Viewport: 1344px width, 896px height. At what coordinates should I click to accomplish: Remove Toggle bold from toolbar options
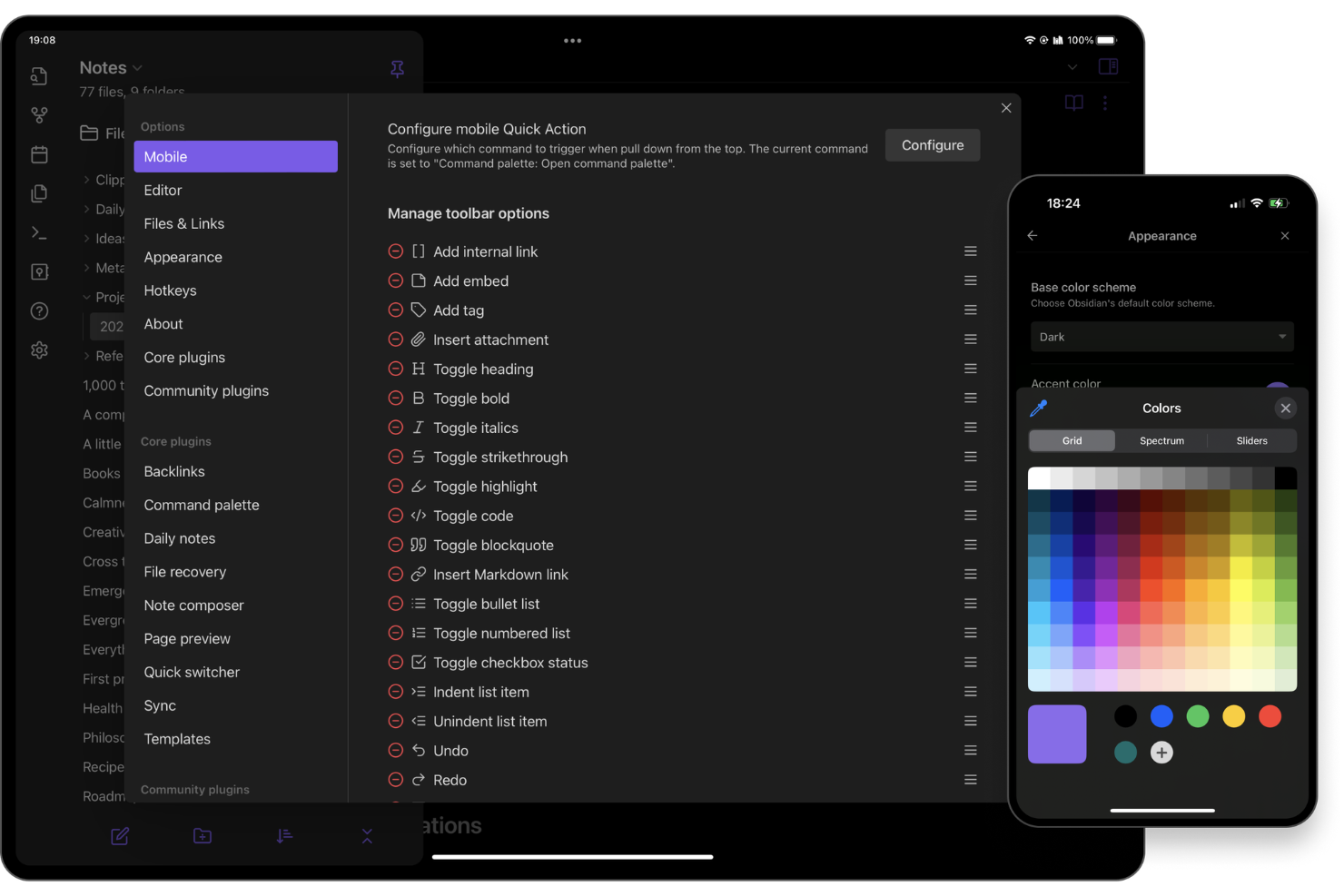click(396, 399)
